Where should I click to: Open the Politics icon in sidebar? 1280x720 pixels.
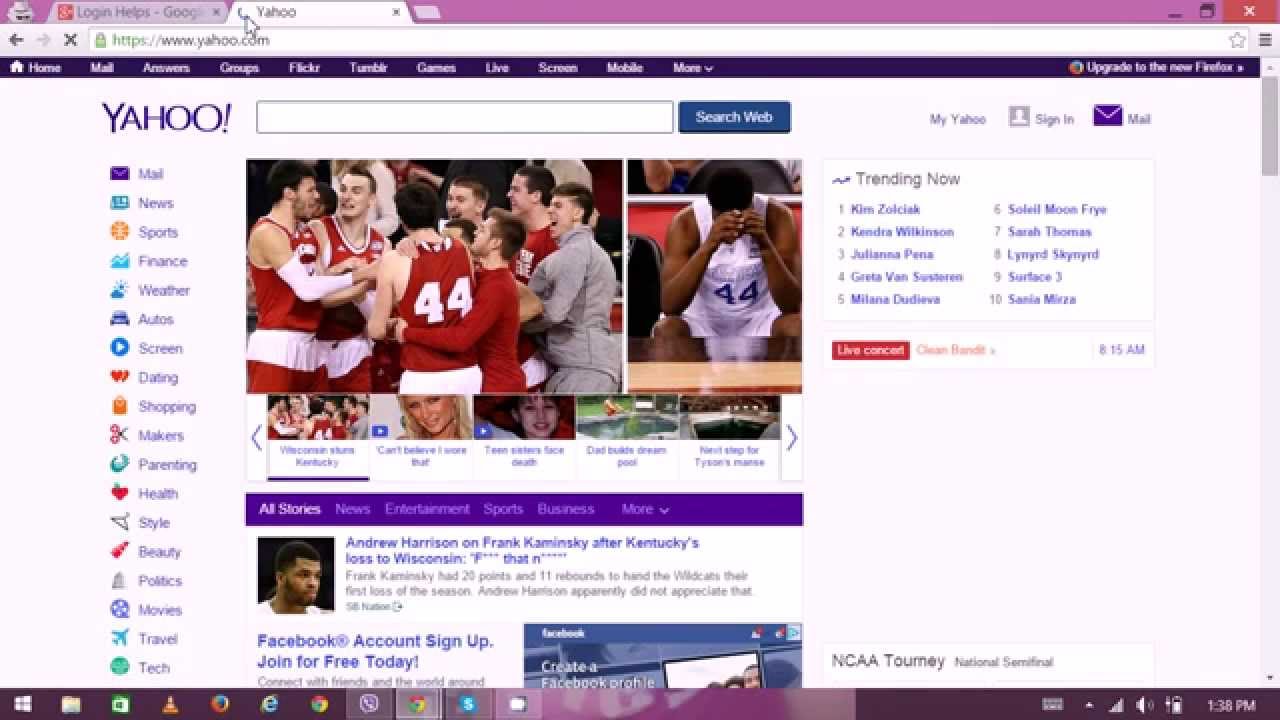(119, 580)
